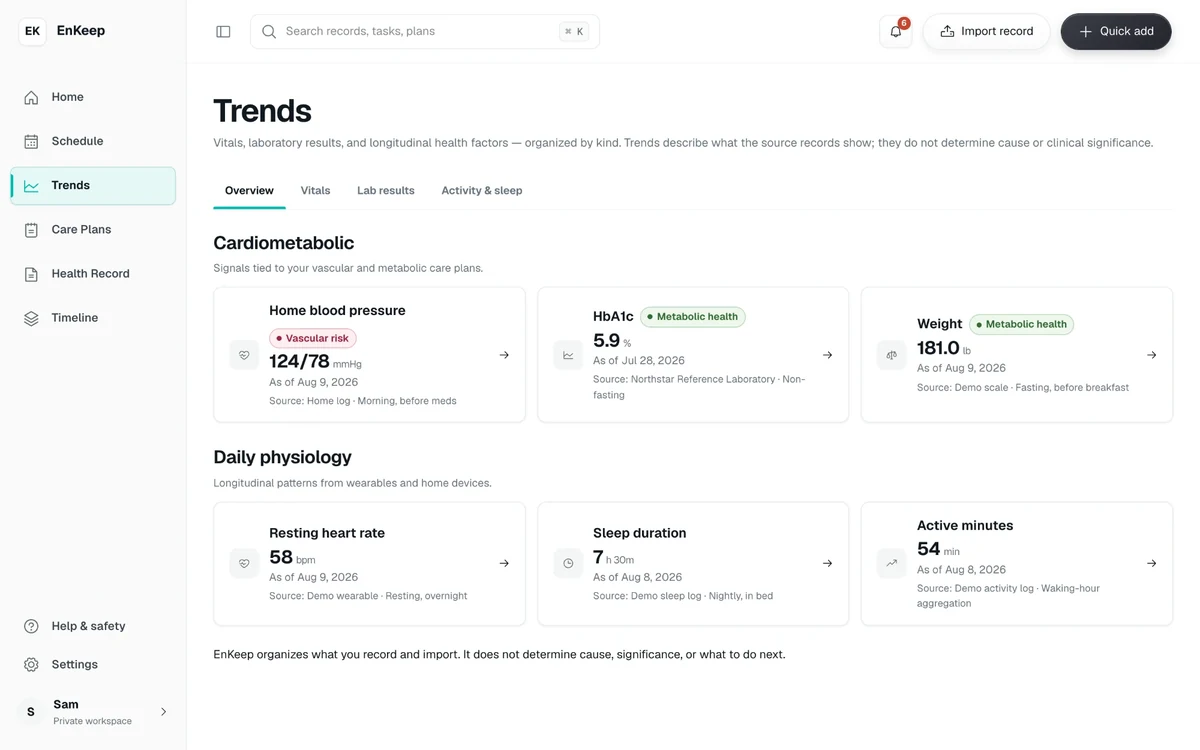The width and height of the screenshot is (1200, 750).
Task: Click the trend icon on Active minutes
Action: pyautogui.click(x=892, y=563)
